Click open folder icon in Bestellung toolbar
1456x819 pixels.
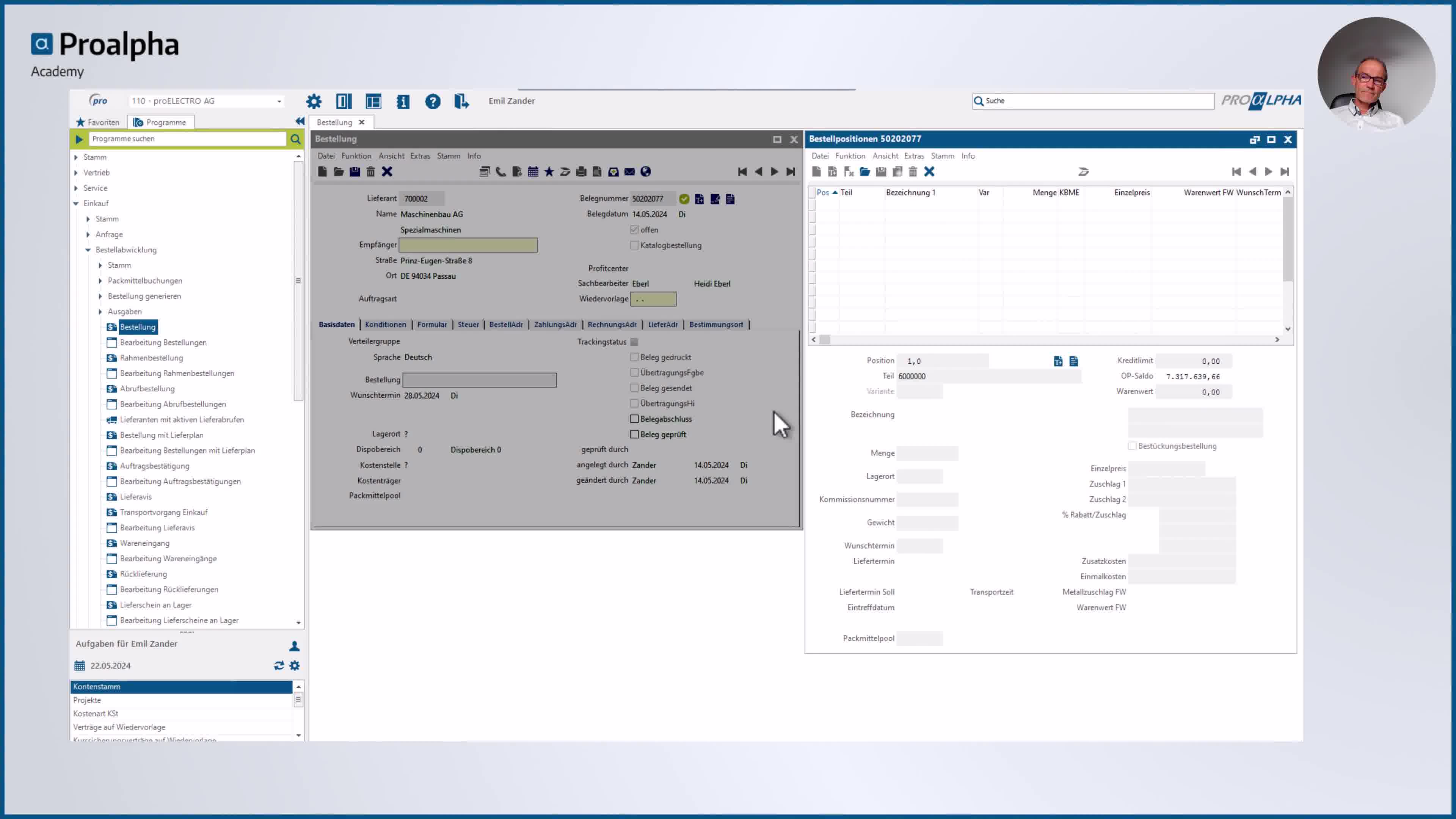tap(338, 172)
